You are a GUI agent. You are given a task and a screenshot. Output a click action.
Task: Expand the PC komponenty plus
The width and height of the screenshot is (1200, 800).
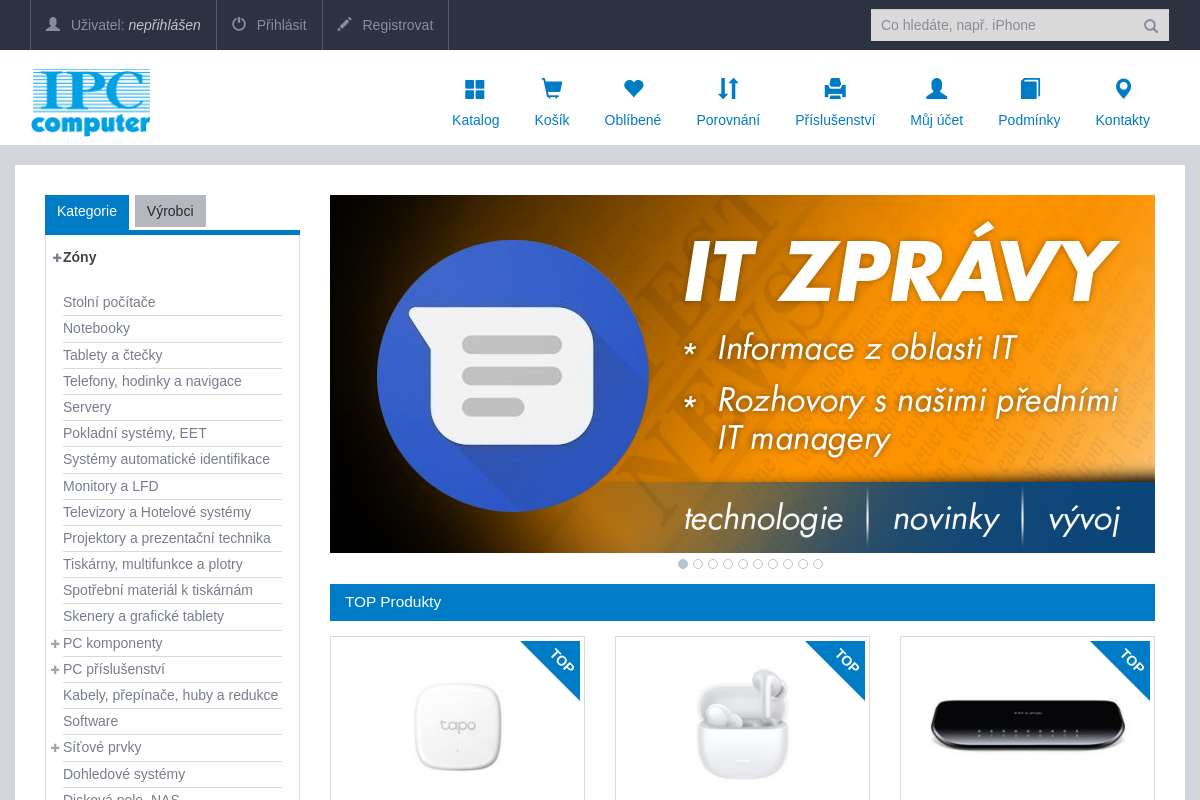tap(55, 644)
